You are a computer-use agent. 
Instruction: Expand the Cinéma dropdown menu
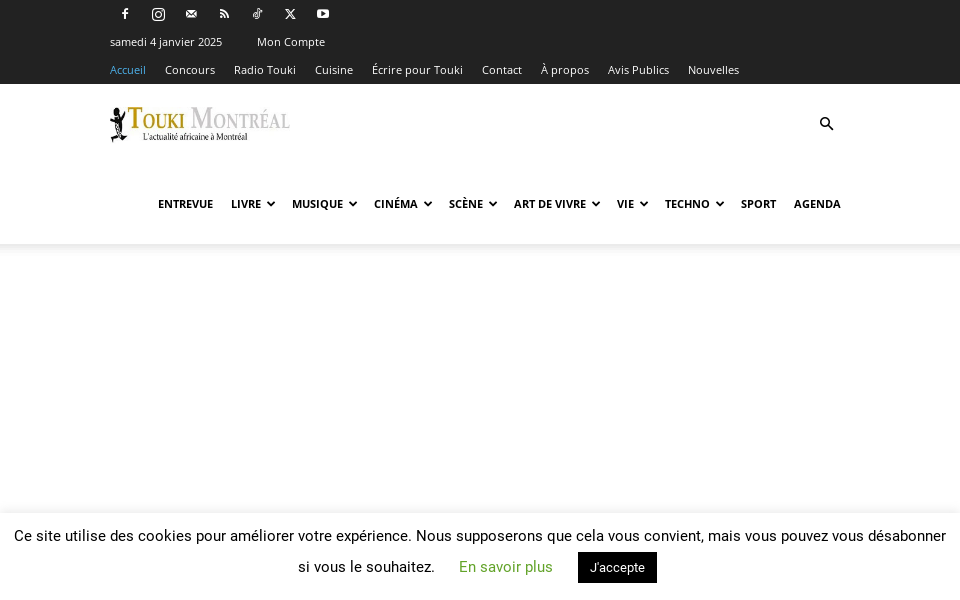pos(402,204)
